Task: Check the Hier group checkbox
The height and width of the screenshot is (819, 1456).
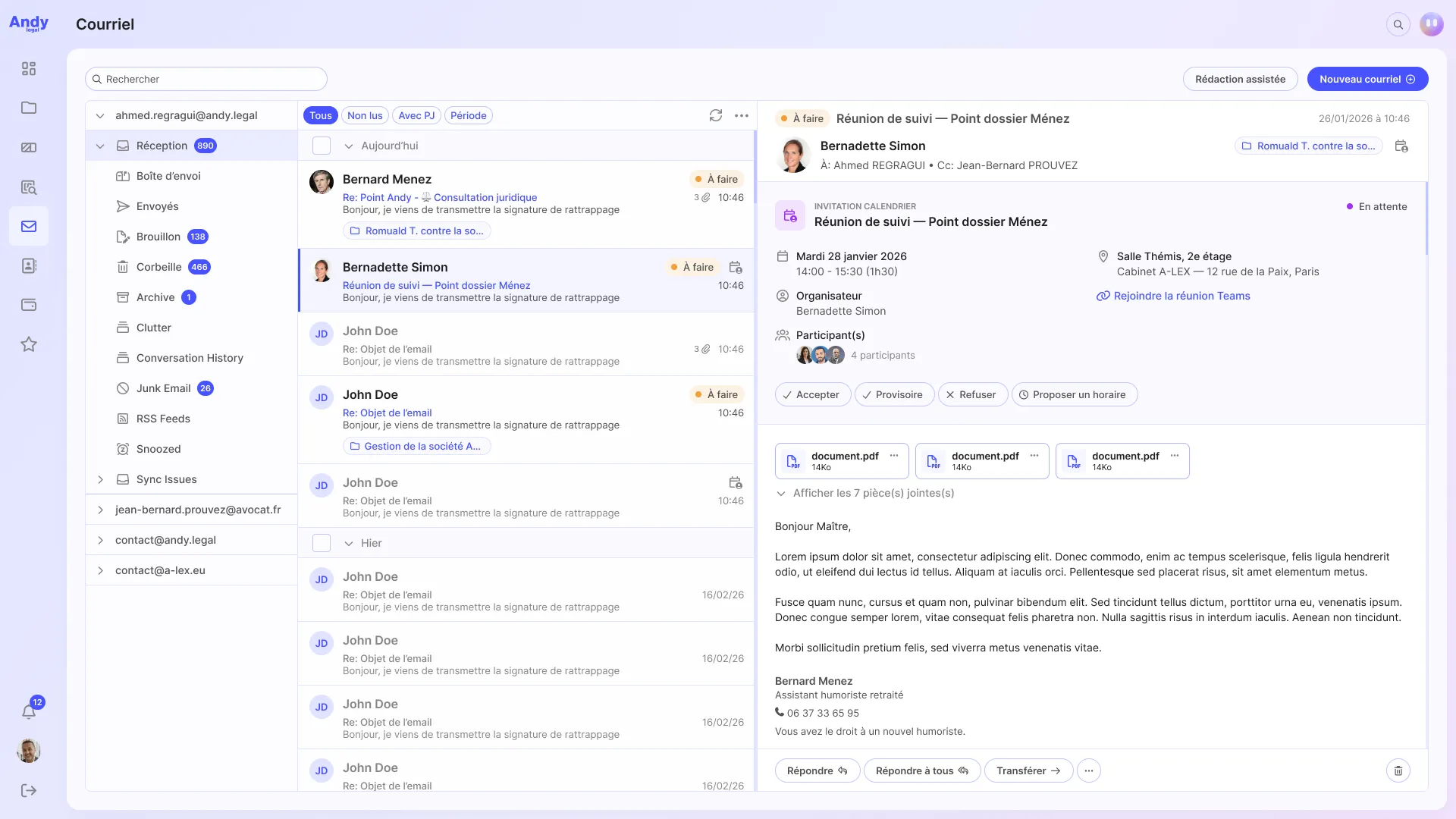Action: click(x=322, y=543)
